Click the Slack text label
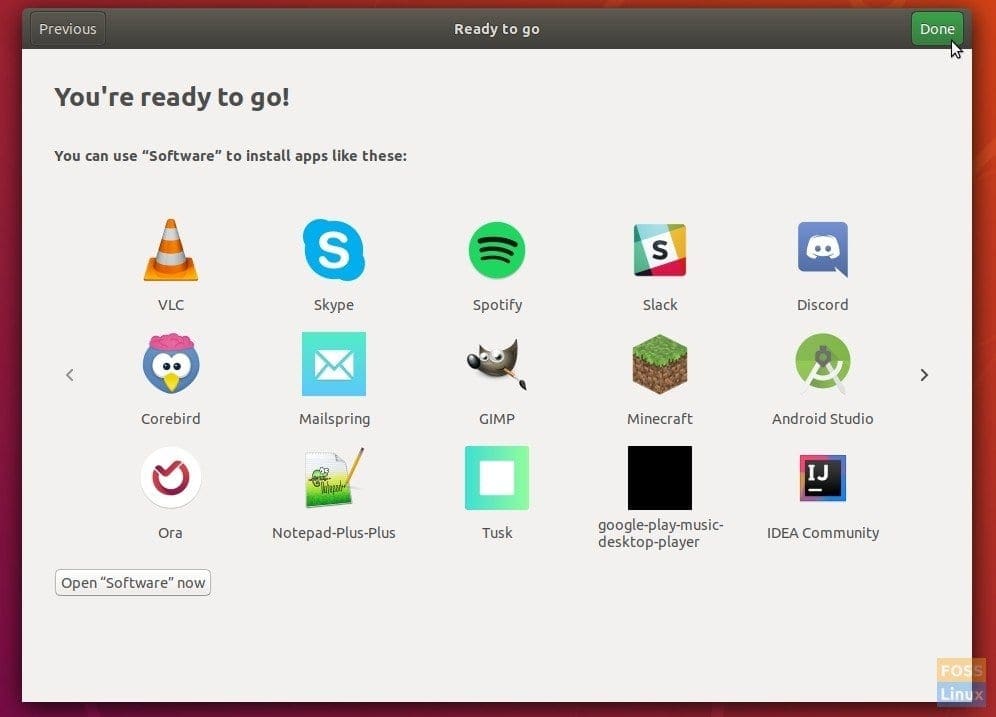 tap(660, 305)
